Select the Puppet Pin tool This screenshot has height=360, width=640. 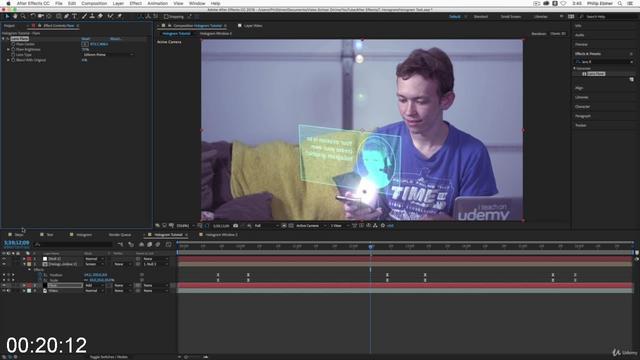tap(119, 16)
